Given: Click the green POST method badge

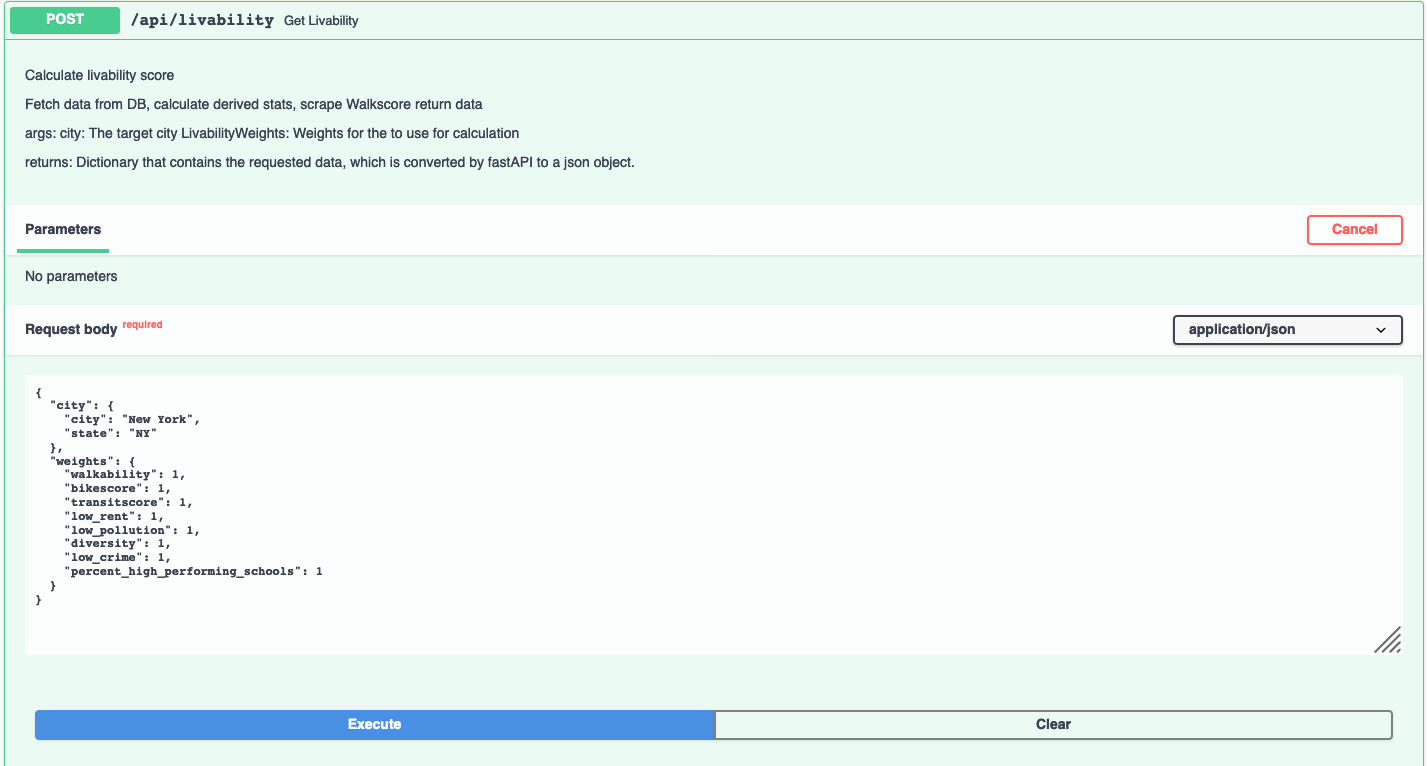Looking at the screenshot, I should [64, 19].
